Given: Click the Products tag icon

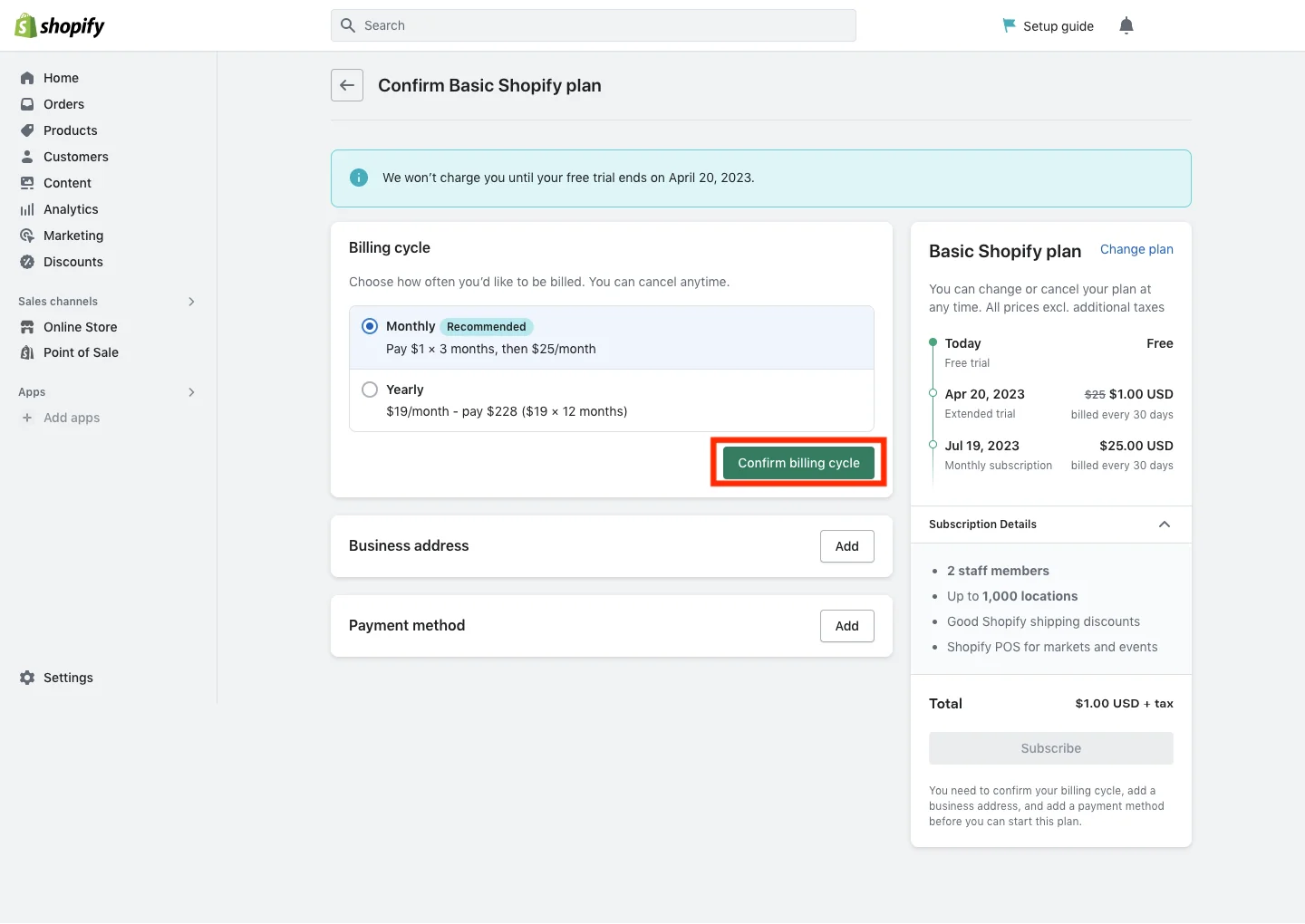Looking at the screenshot, I should coord(27,130).
